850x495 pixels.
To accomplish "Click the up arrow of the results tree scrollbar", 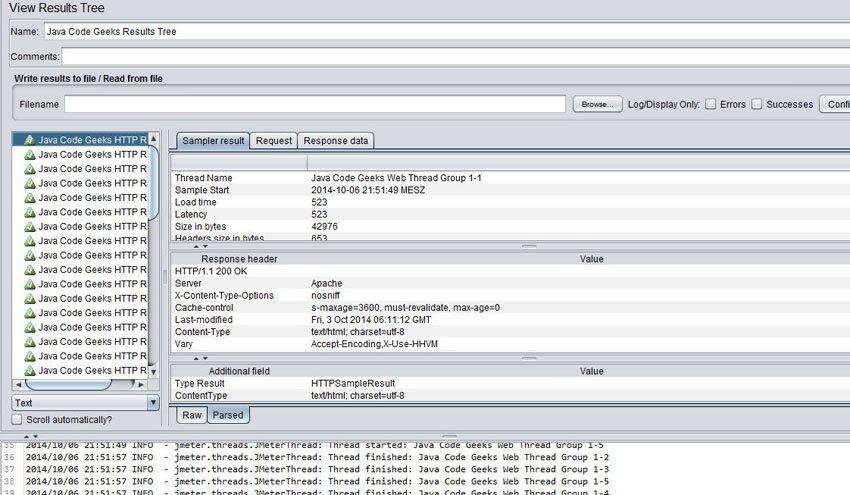I will [x=153, y=138].
